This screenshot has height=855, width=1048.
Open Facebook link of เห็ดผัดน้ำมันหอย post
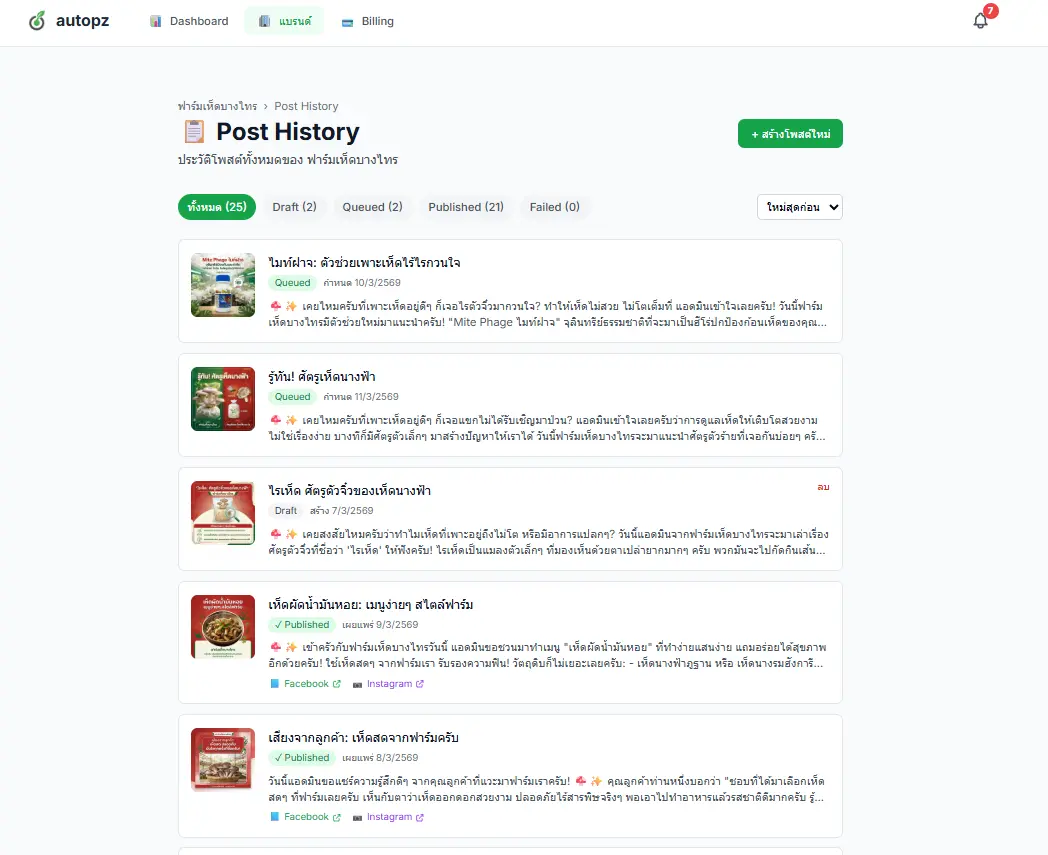point(305,684)
